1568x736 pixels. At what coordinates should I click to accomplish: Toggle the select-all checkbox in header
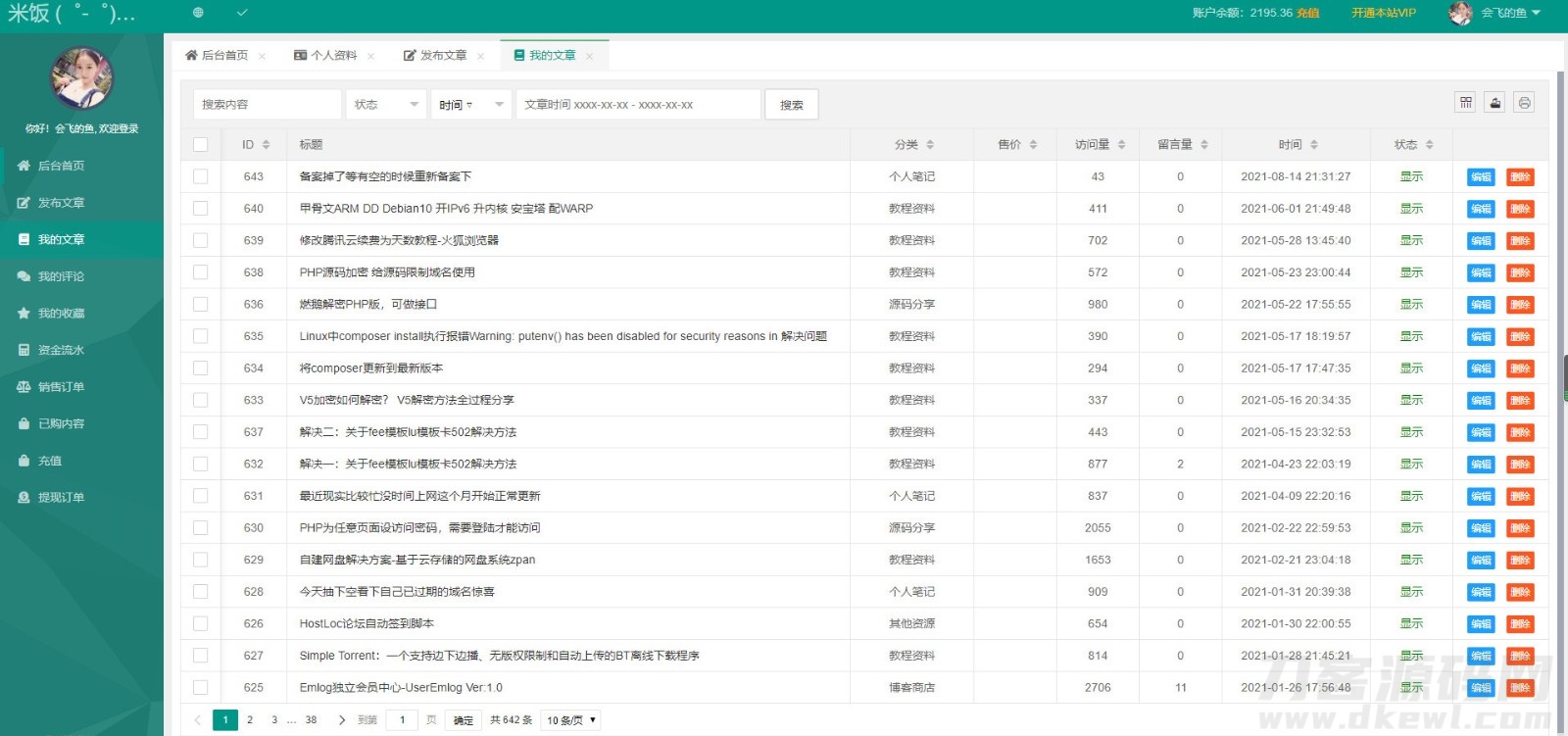(x=201, y=145)
